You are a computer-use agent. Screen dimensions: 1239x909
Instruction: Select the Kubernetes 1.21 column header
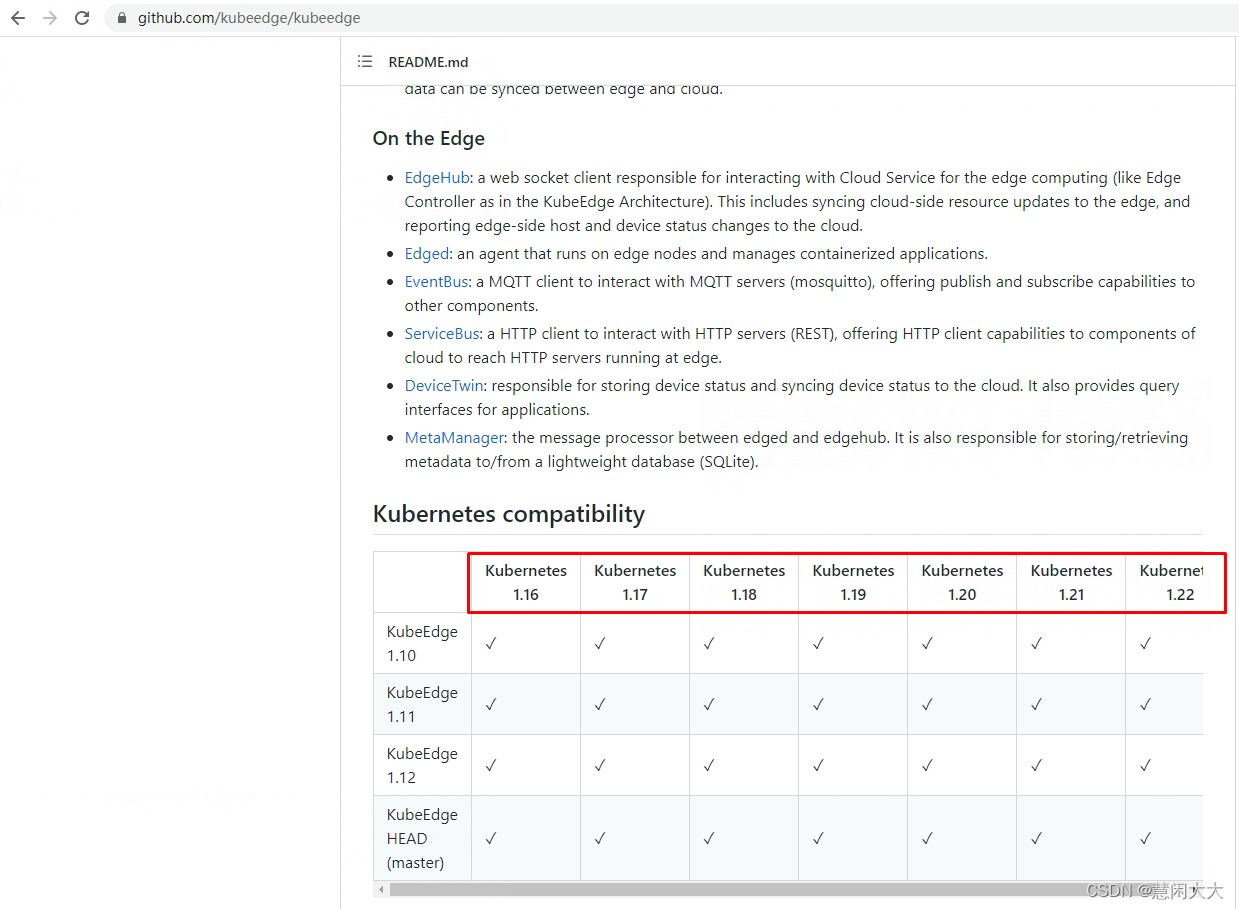click(1071, 582)
